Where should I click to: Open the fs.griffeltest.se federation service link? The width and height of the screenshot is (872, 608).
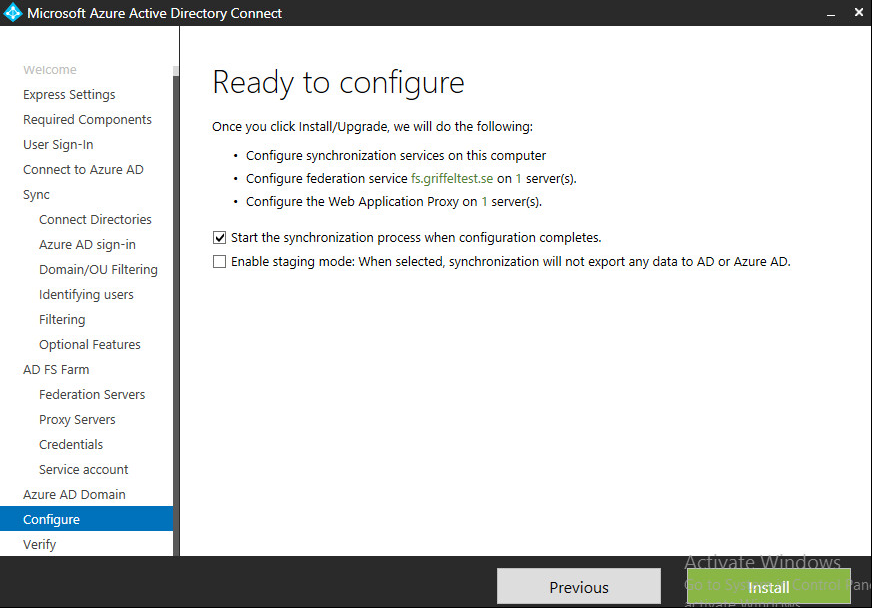tap(452, 179)
